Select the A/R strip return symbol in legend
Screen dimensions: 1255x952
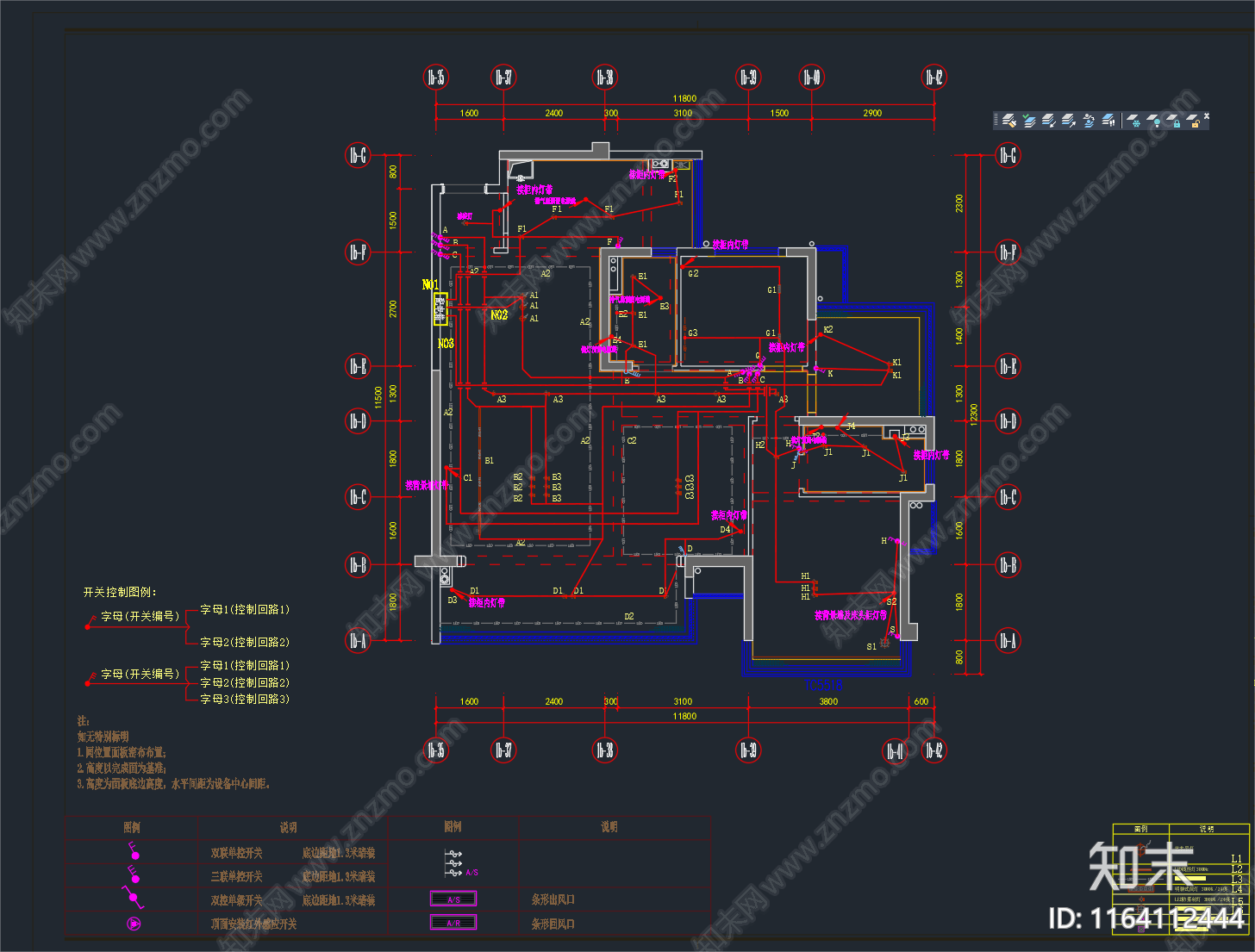453,923
